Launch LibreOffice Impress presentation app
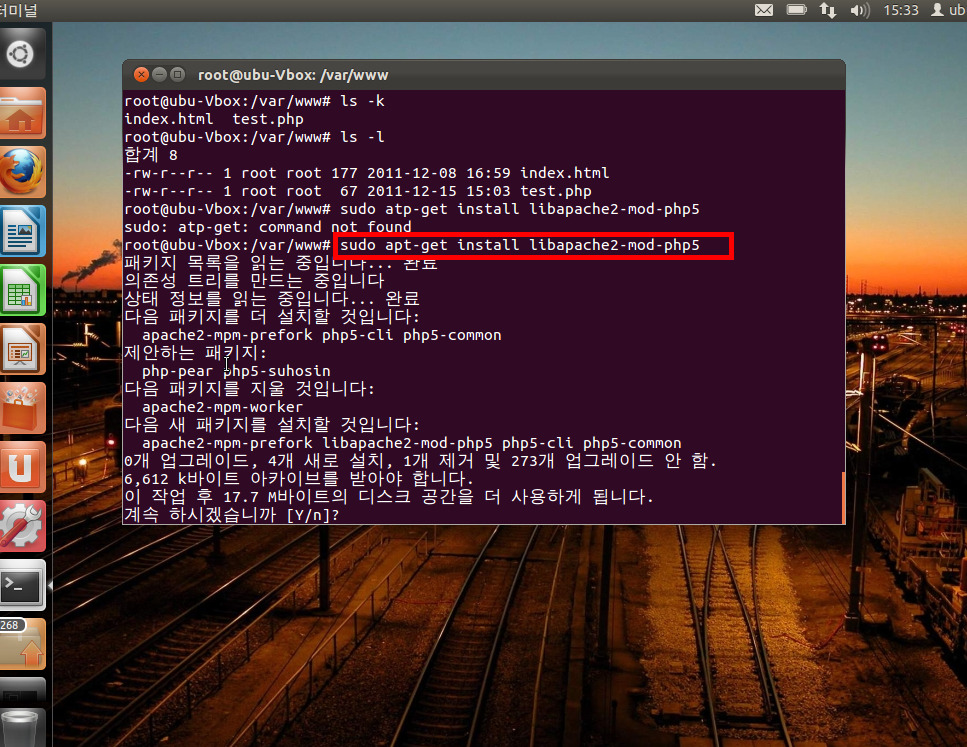 click(x=22, y=348)
